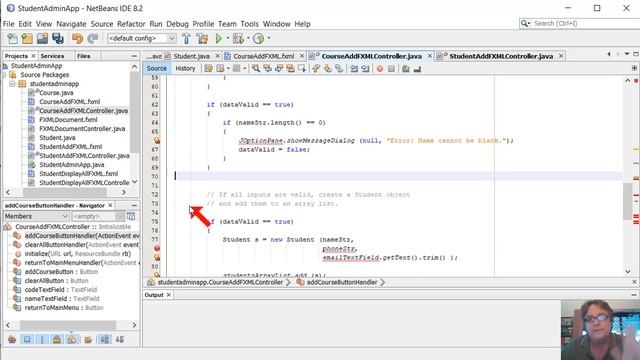The width and height of the screenshot is (640, 360).
Task: Click the editor vertical scrollbar thumb
Action: tap(628, 201)
